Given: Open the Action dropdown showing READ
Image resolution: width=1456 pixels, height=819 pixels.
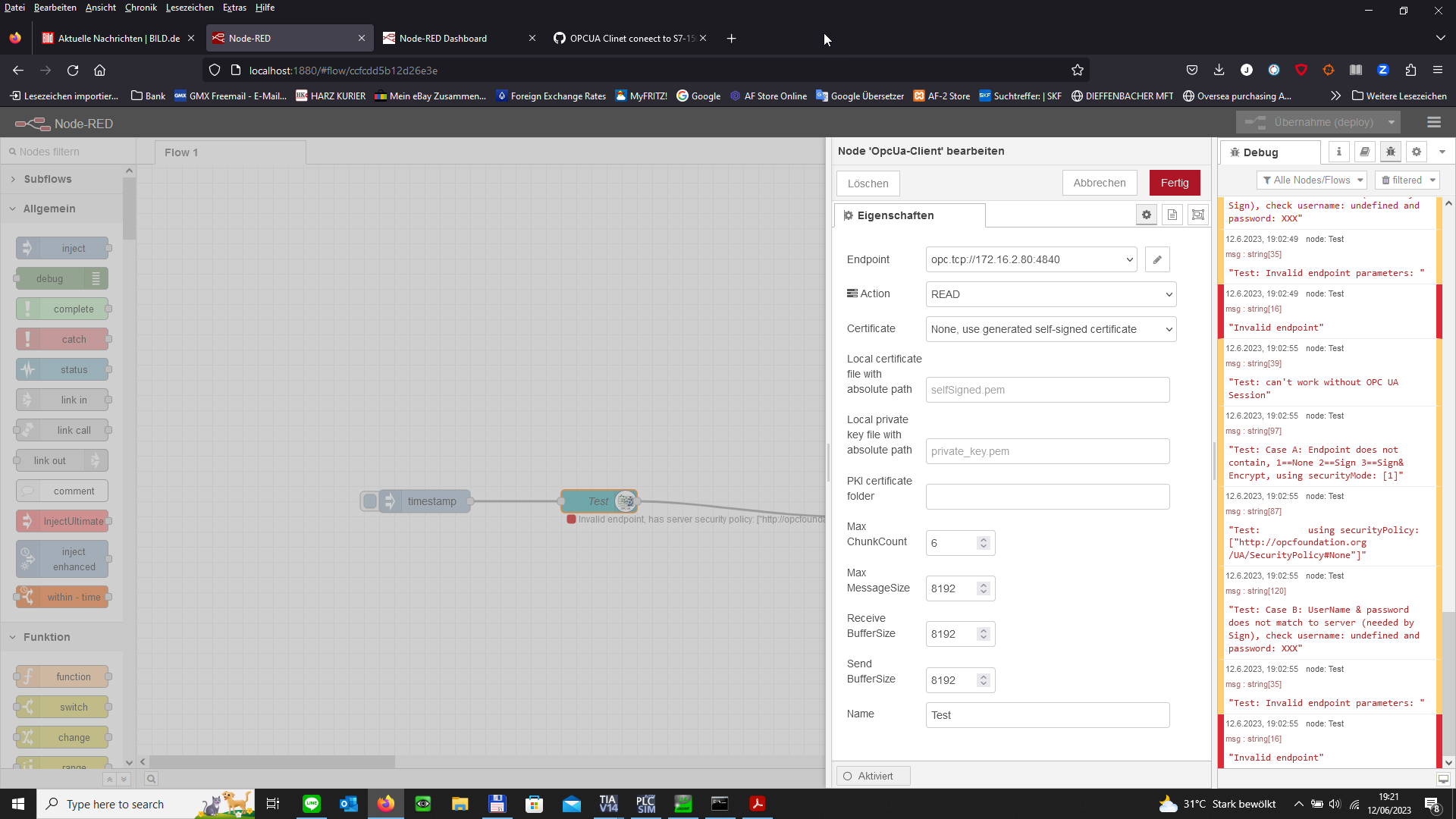Looking at the screenshot, I should (1050, 294).
